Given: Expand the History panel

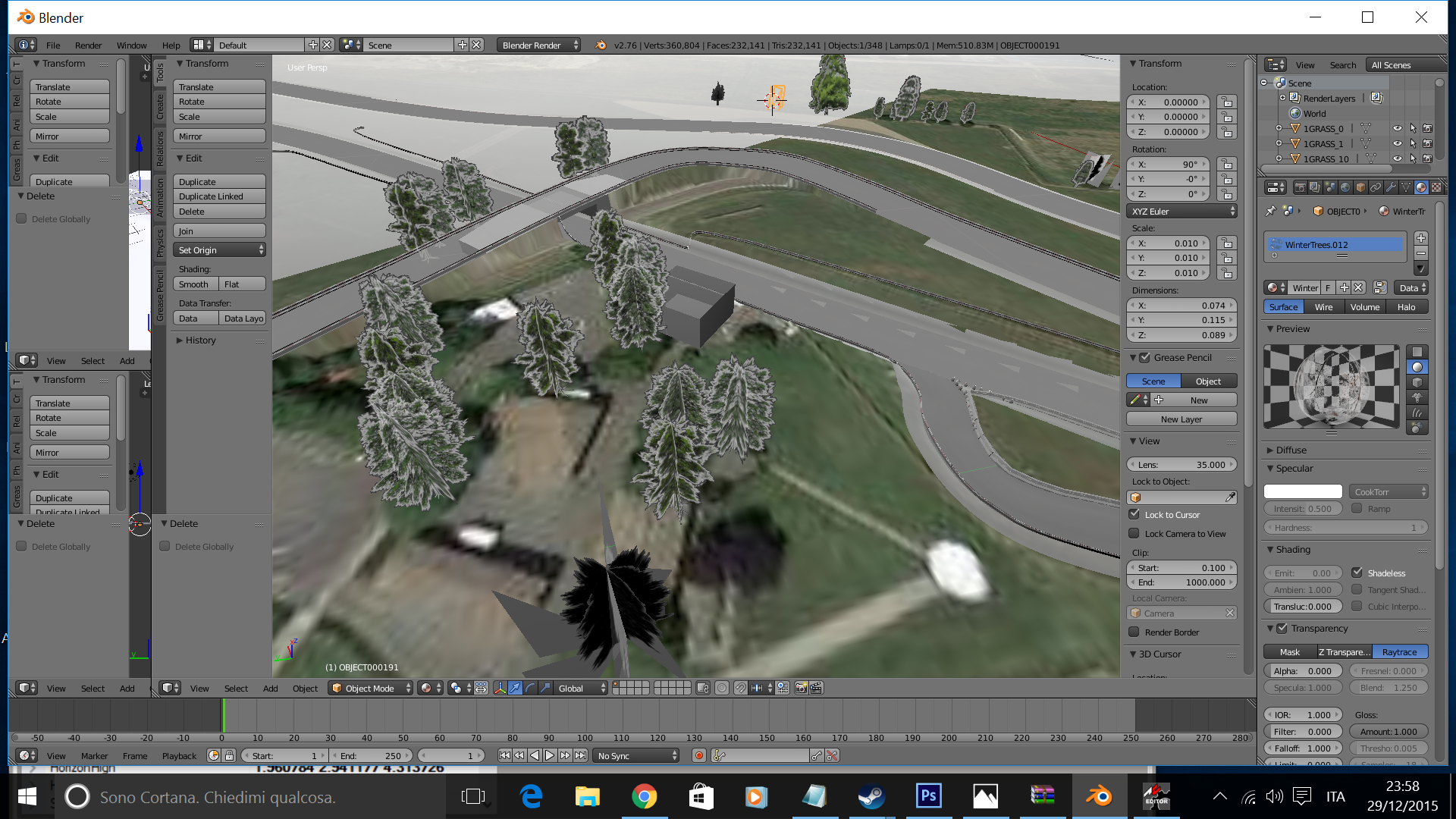Looking at the screenshot, I should (x=201, y=340).
